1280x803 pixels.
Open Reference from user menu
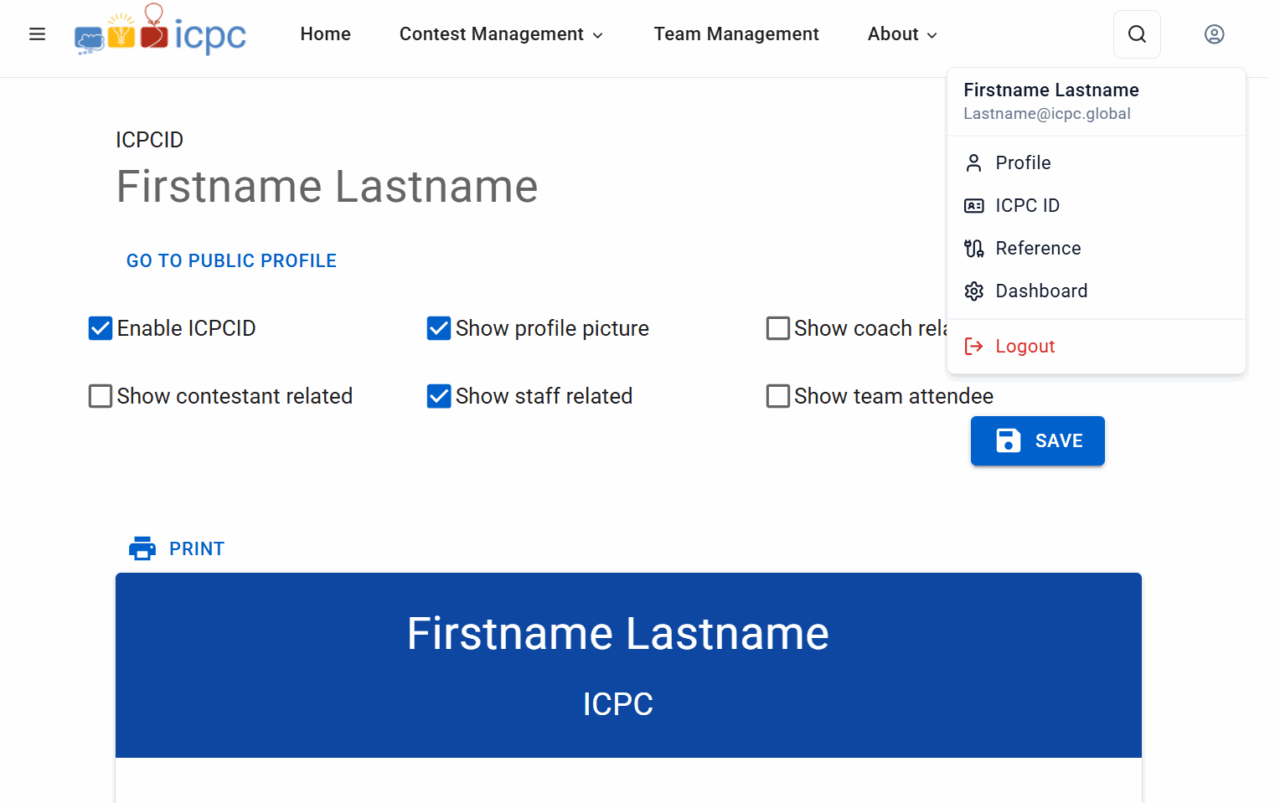coord(1096,248)
